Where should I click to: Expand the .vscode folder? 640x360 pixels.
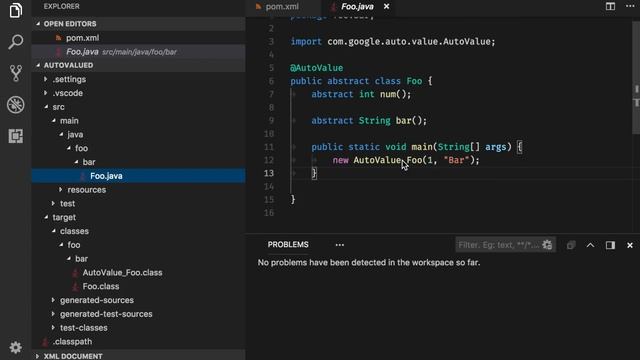(139, 93)
